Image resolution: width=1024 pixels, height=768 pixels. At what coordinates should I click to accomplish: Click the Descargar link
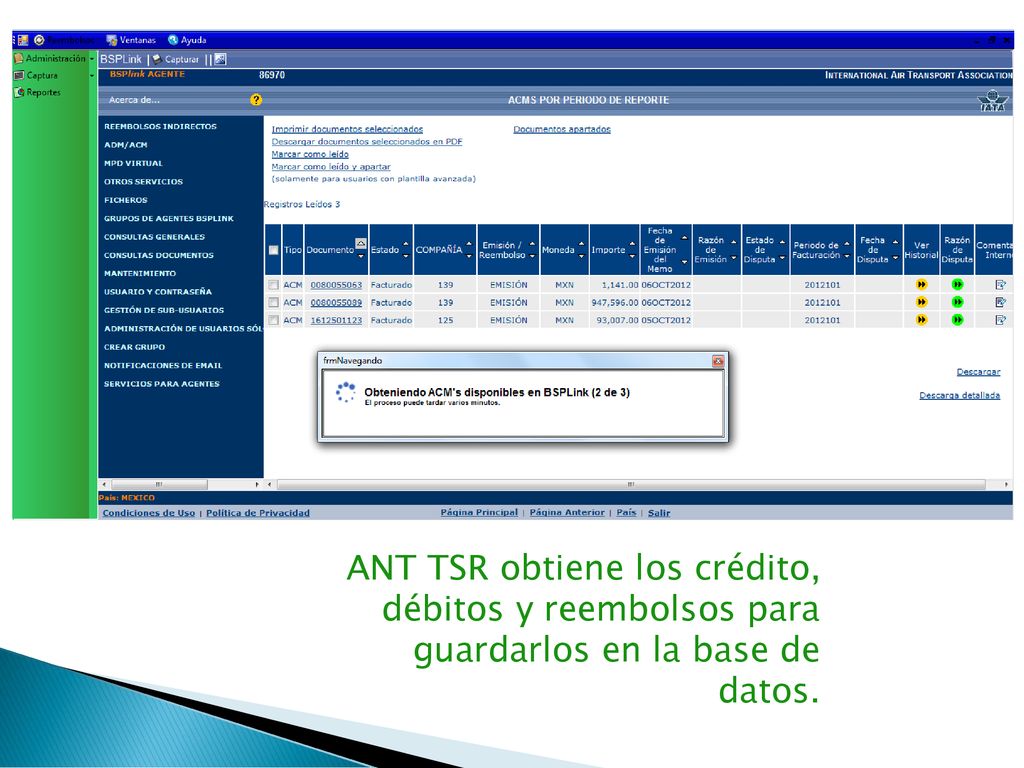click(x=978, y=372)
